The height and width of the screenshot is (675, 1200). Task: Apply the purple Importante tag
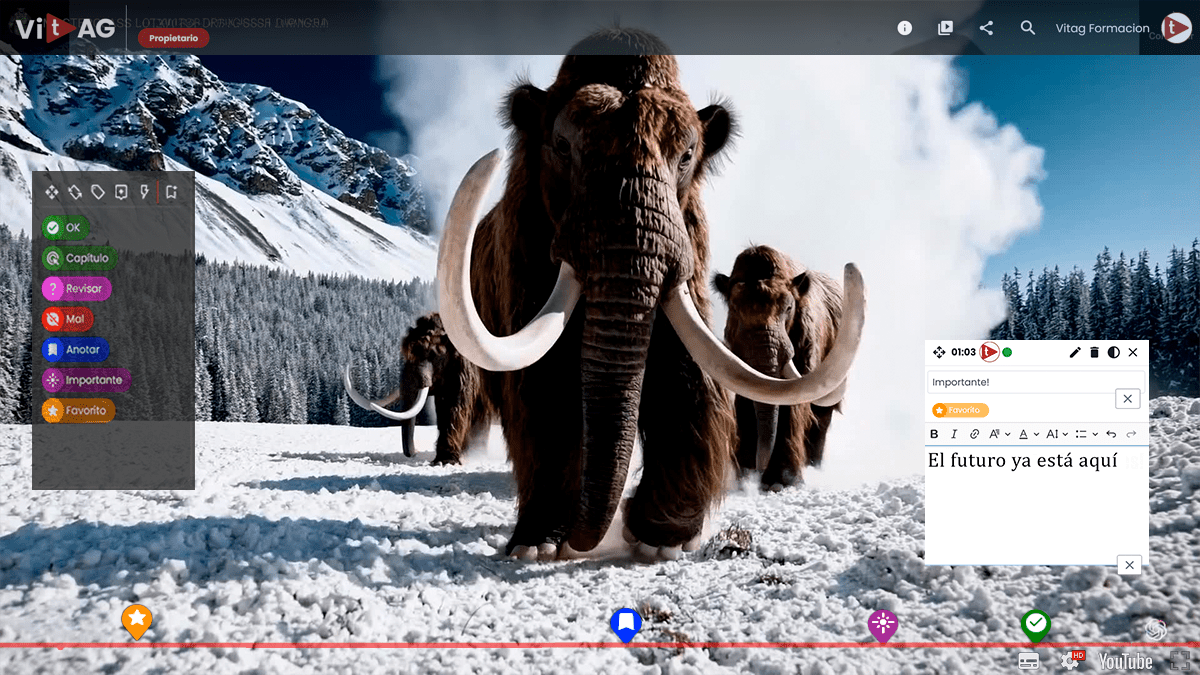pyautogui.click(x=86, y=380)
